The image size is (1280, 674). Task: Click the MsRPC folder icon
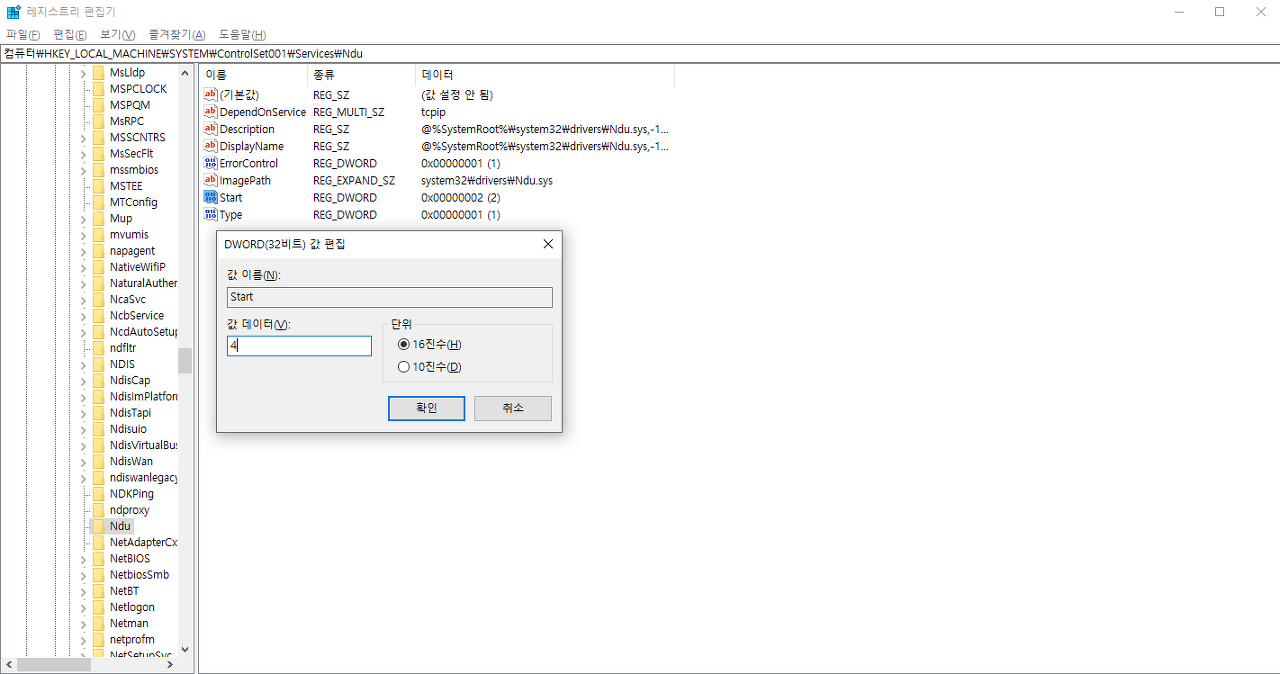click(98, 121)
